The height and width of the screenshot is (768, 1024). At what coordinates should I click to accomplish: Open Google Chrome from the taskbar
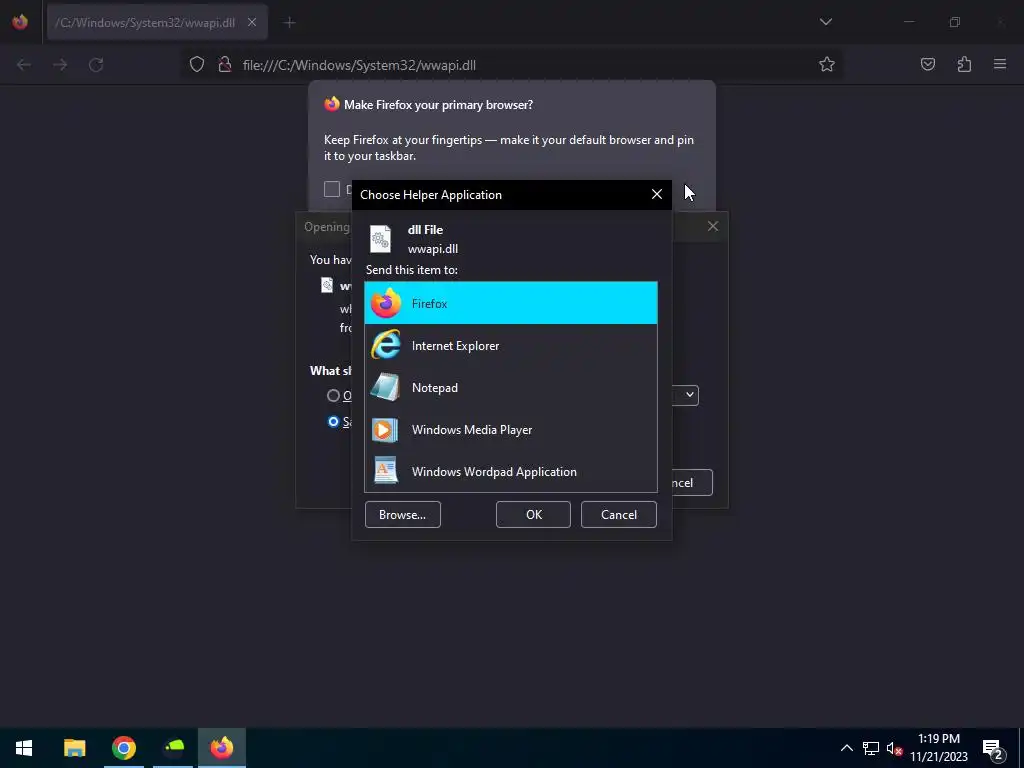[123, 748]
